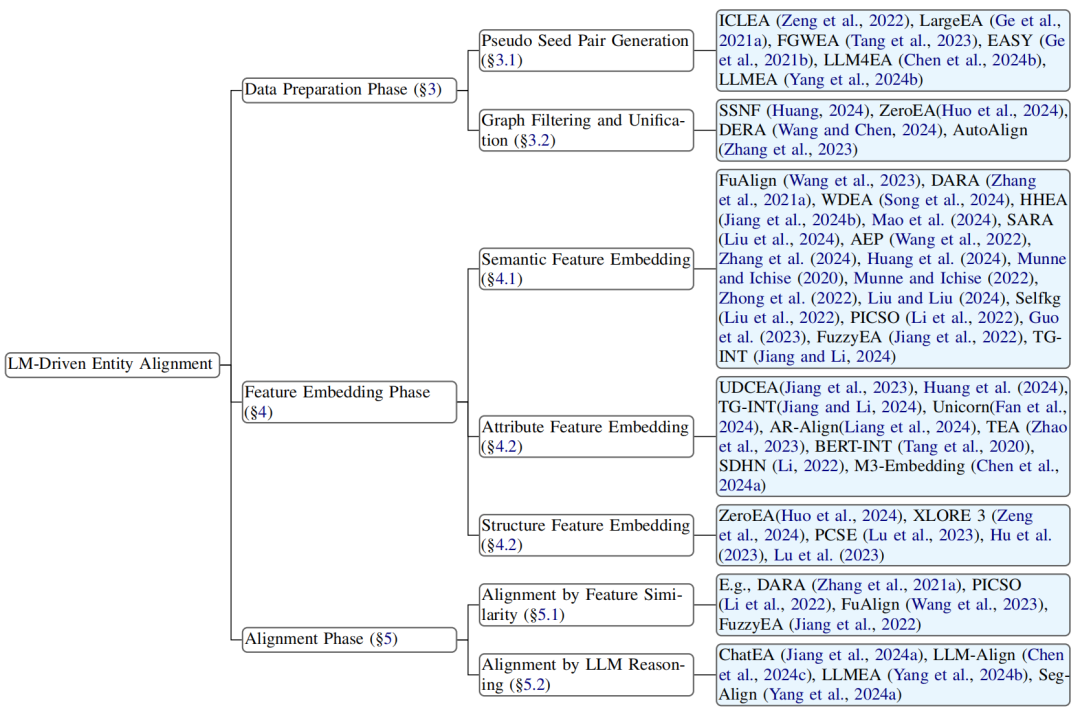Click the method name FuzzyEA in §5.1 box
This screenshot has width=1080, height=708.
[x=751, y=625]
